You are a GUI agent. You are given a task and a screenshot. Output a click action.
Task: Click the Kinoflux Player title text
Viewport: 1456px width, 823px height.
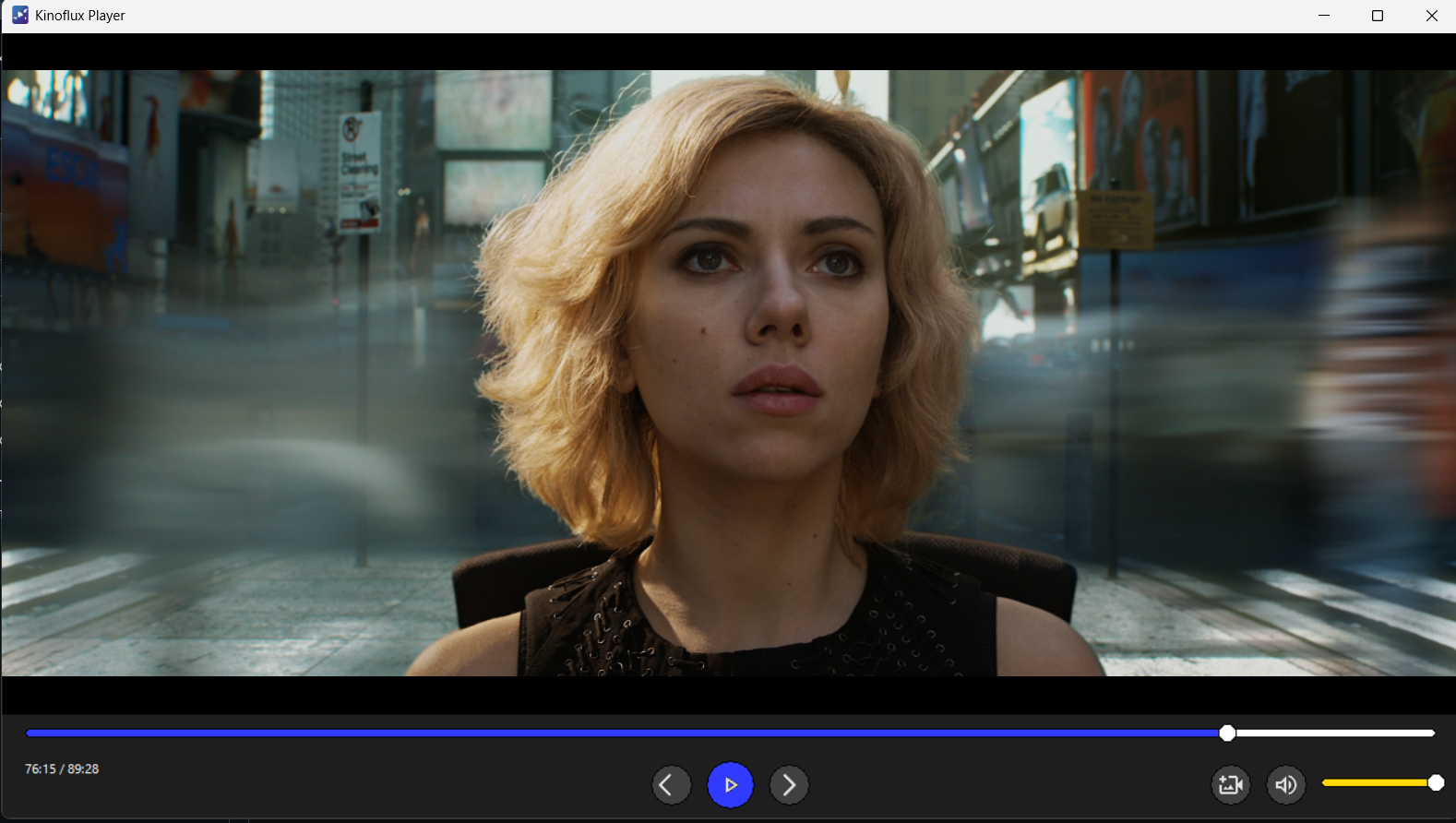tap(80, 16)
